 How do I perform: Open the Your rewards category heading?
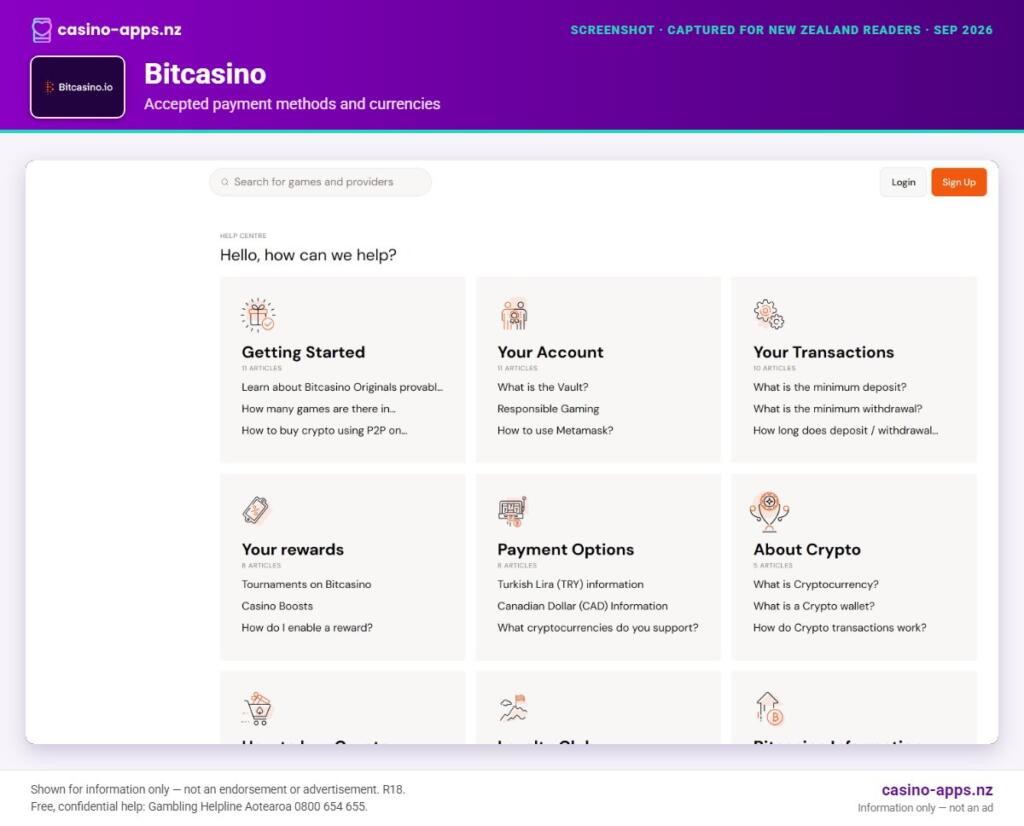click(293, 549)
